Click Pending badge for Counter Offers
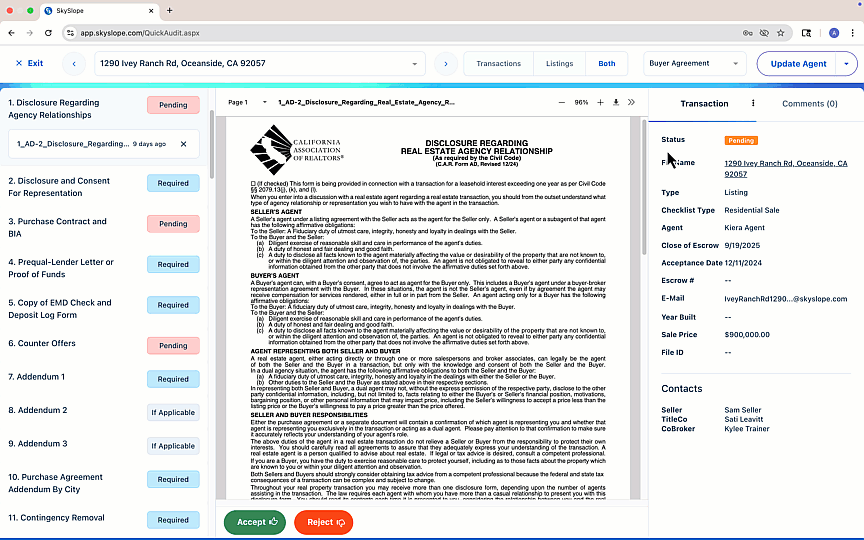This screenshot has width=864, height=540. pyautogui.click(x=173, y=345)
